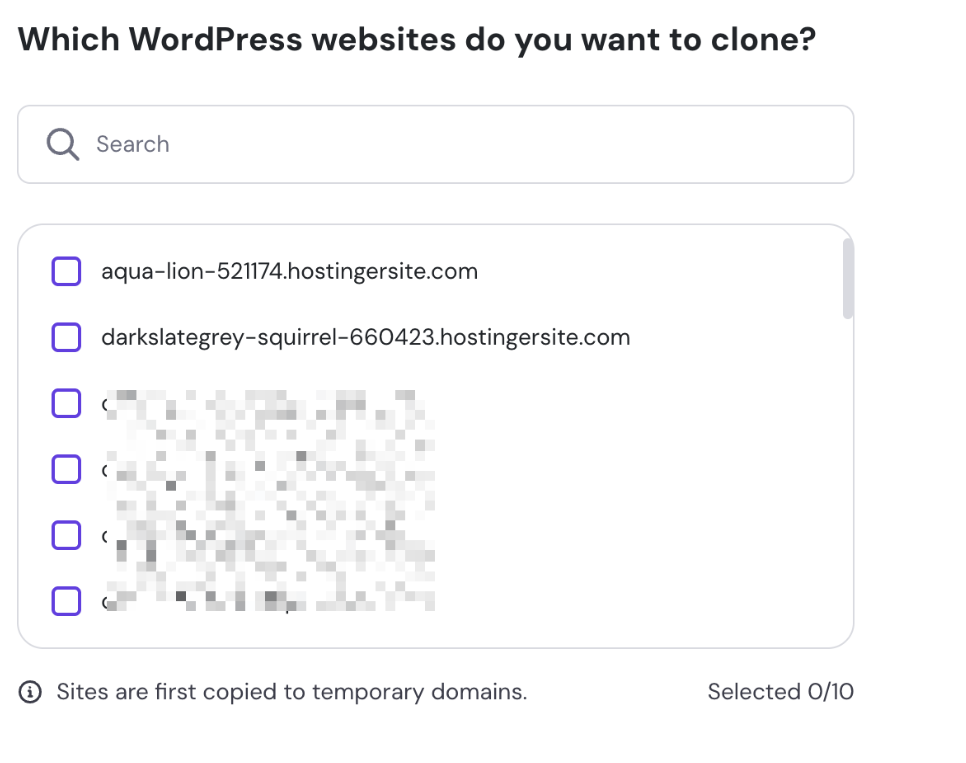Click the blurred sixth site name in list
This screenshot has width=966, height=763.
[x=268, y=601]
